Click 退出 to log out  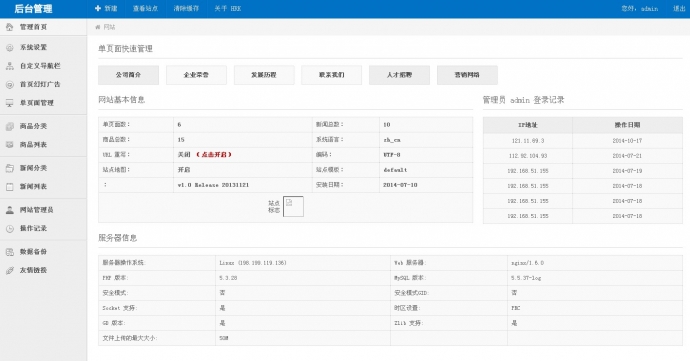coord(679,8)
